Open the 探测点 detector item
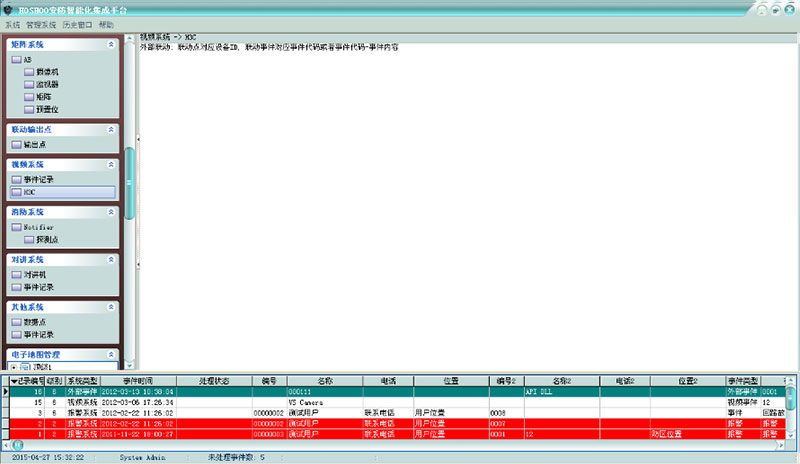Viewport: 800px width, 464px height. pos(46,240)
